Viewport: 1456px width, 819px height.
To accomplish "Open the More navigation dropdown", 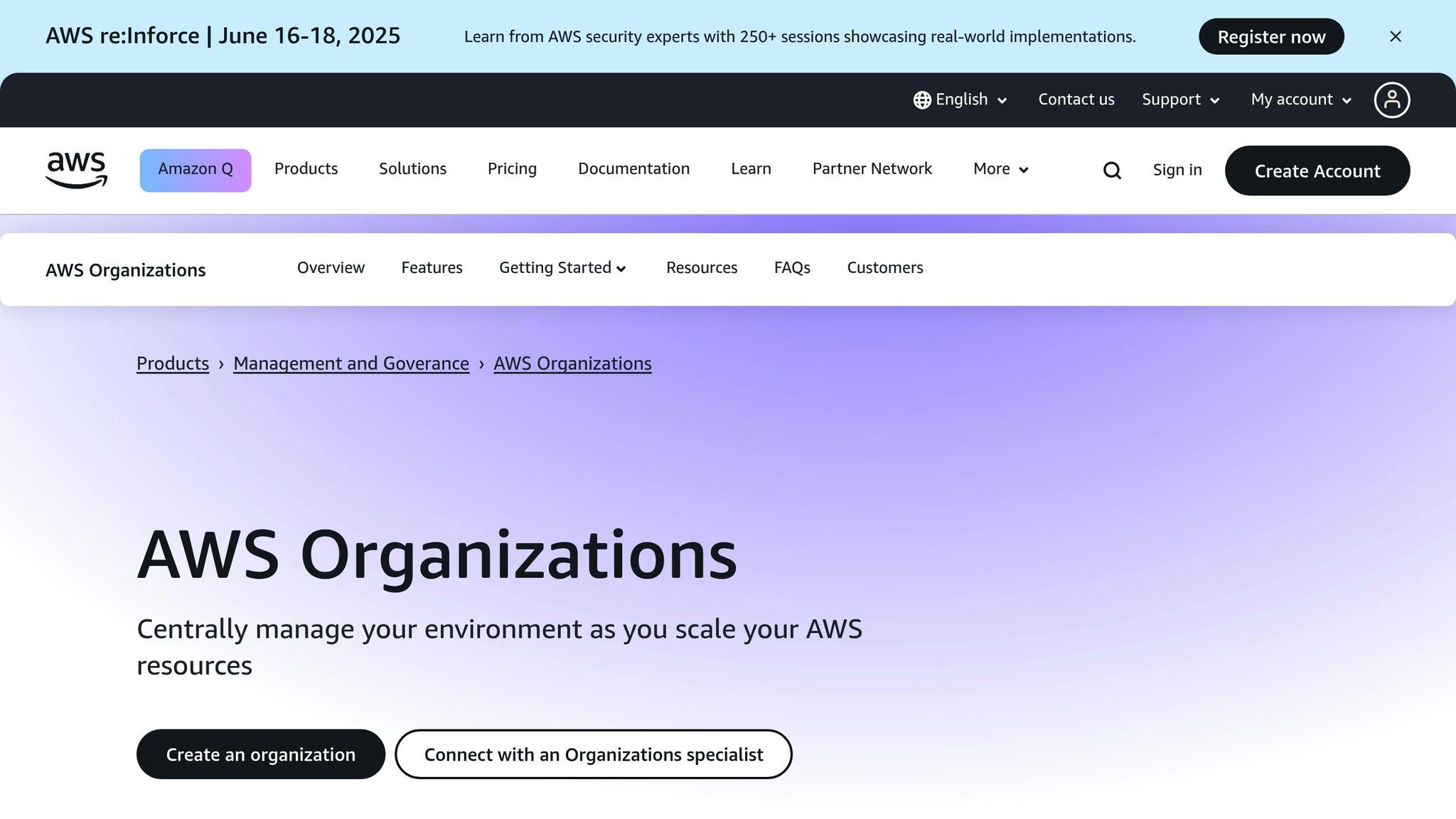I will [x=1000, y=169].
